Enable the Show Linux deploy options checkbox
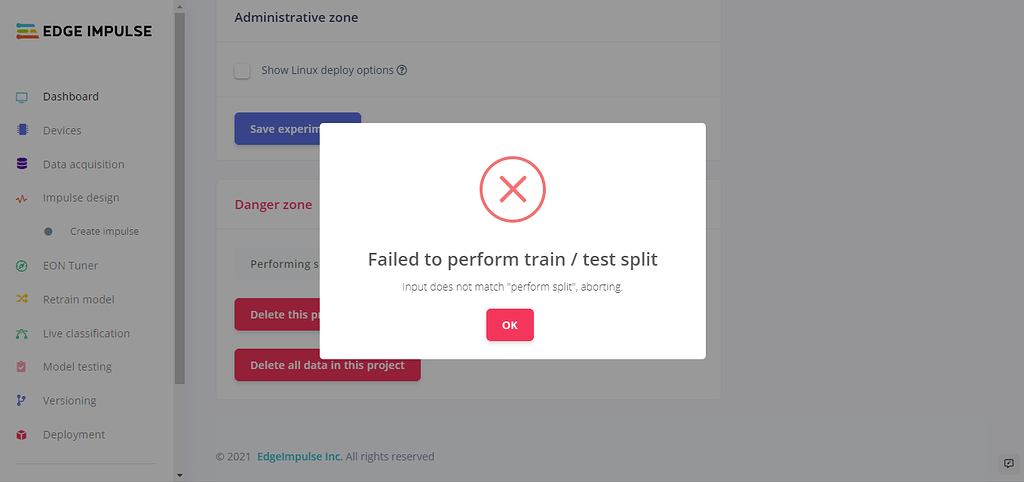 pos(242,71)
